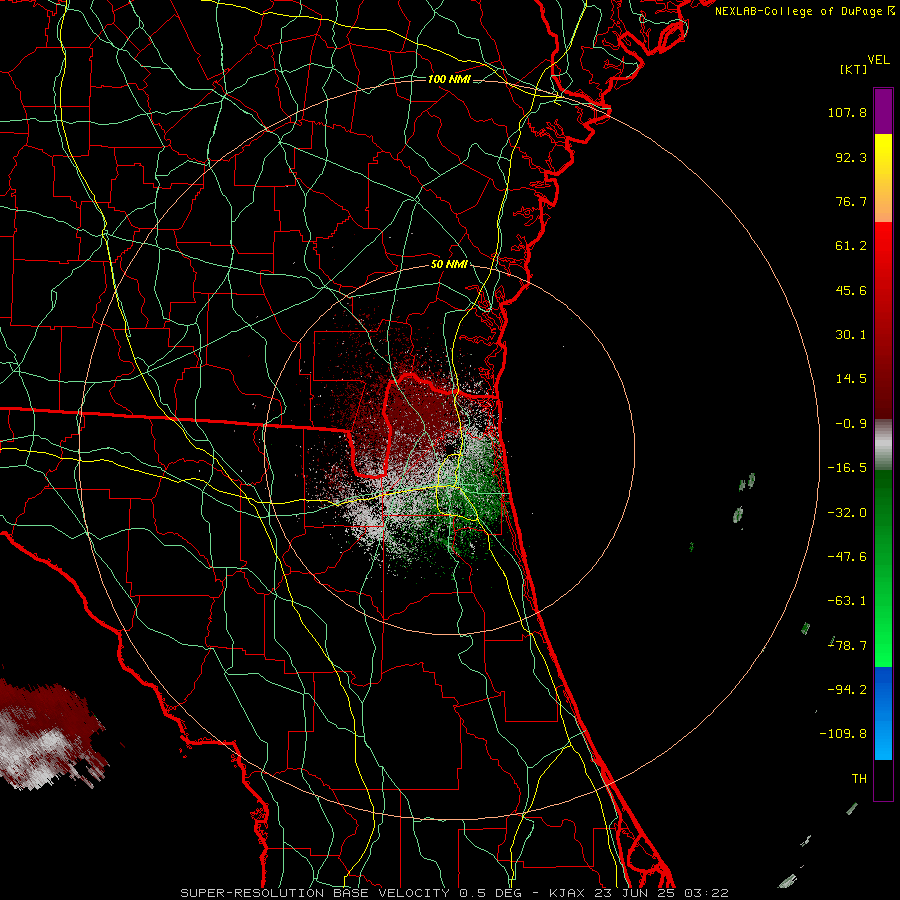Select the 92.3 velocity scale value
The image size is (900, 900).
point(851,157)
